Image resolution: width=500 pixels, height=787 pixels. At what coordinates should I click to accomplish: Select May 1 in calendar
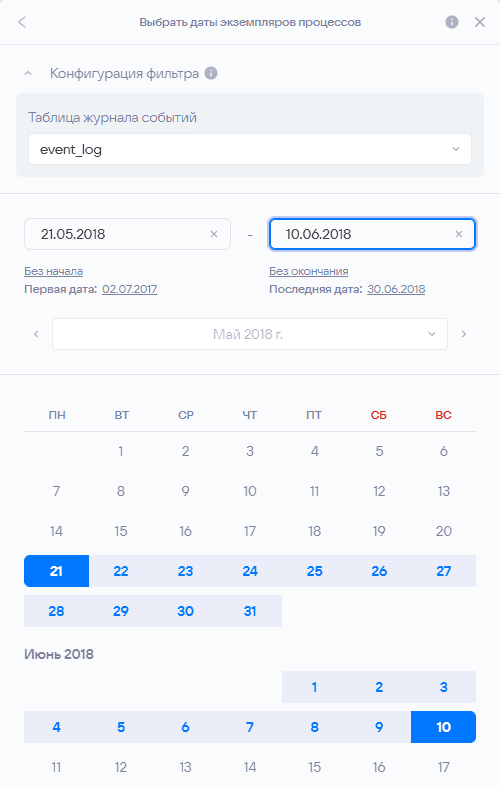click(121, 451)
